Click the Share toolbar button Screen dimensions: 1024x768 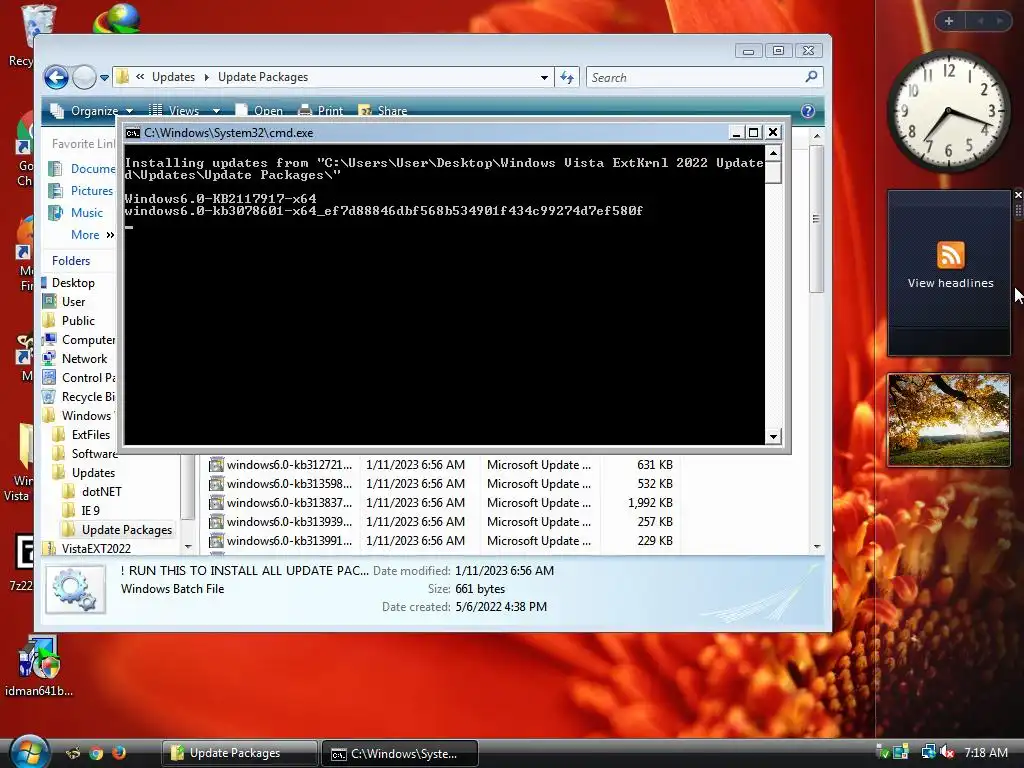[383, 110]
